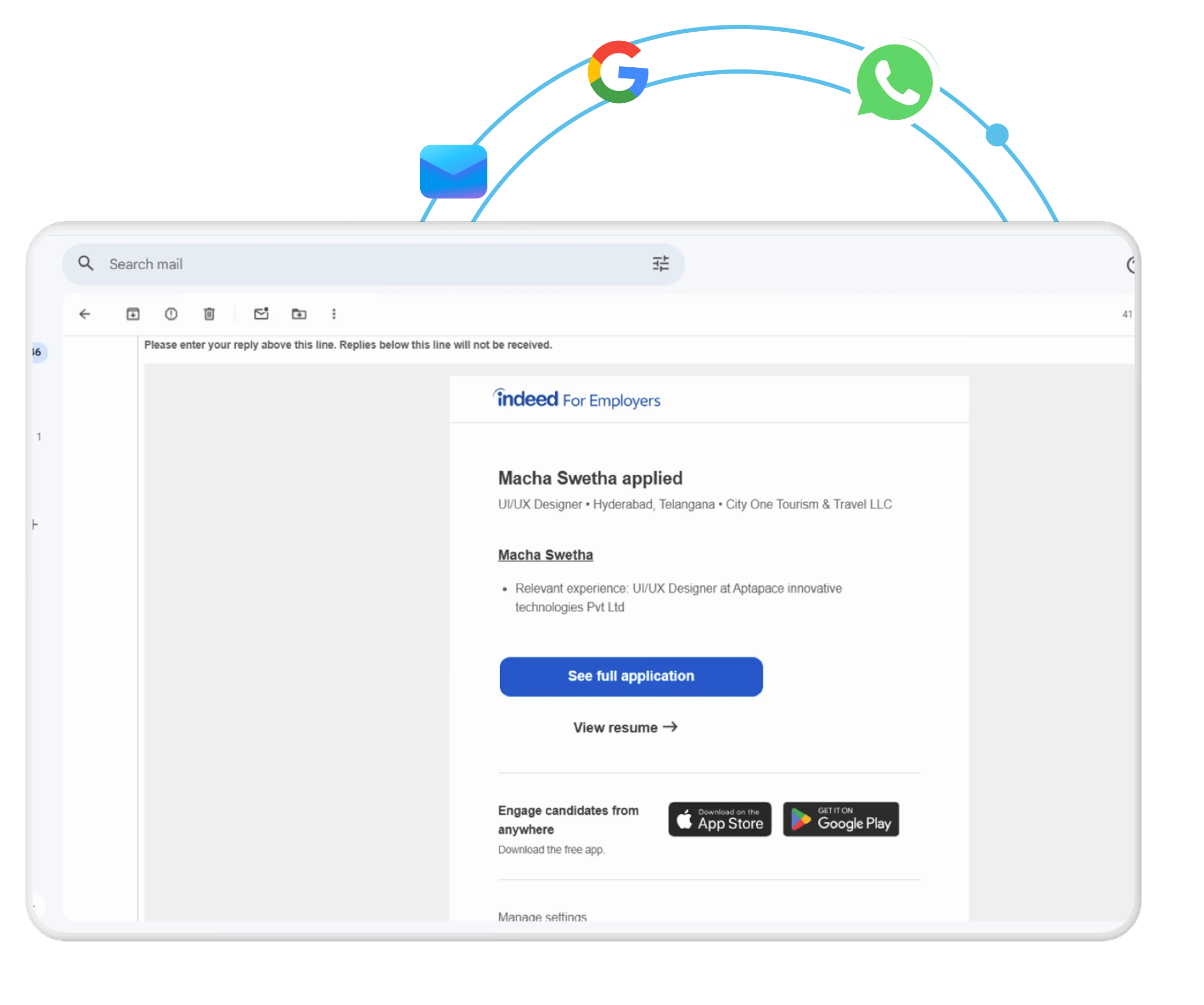The height and width of the screenshot is (1005, 1204).
Task: Report email as spam
Action: 171,314
